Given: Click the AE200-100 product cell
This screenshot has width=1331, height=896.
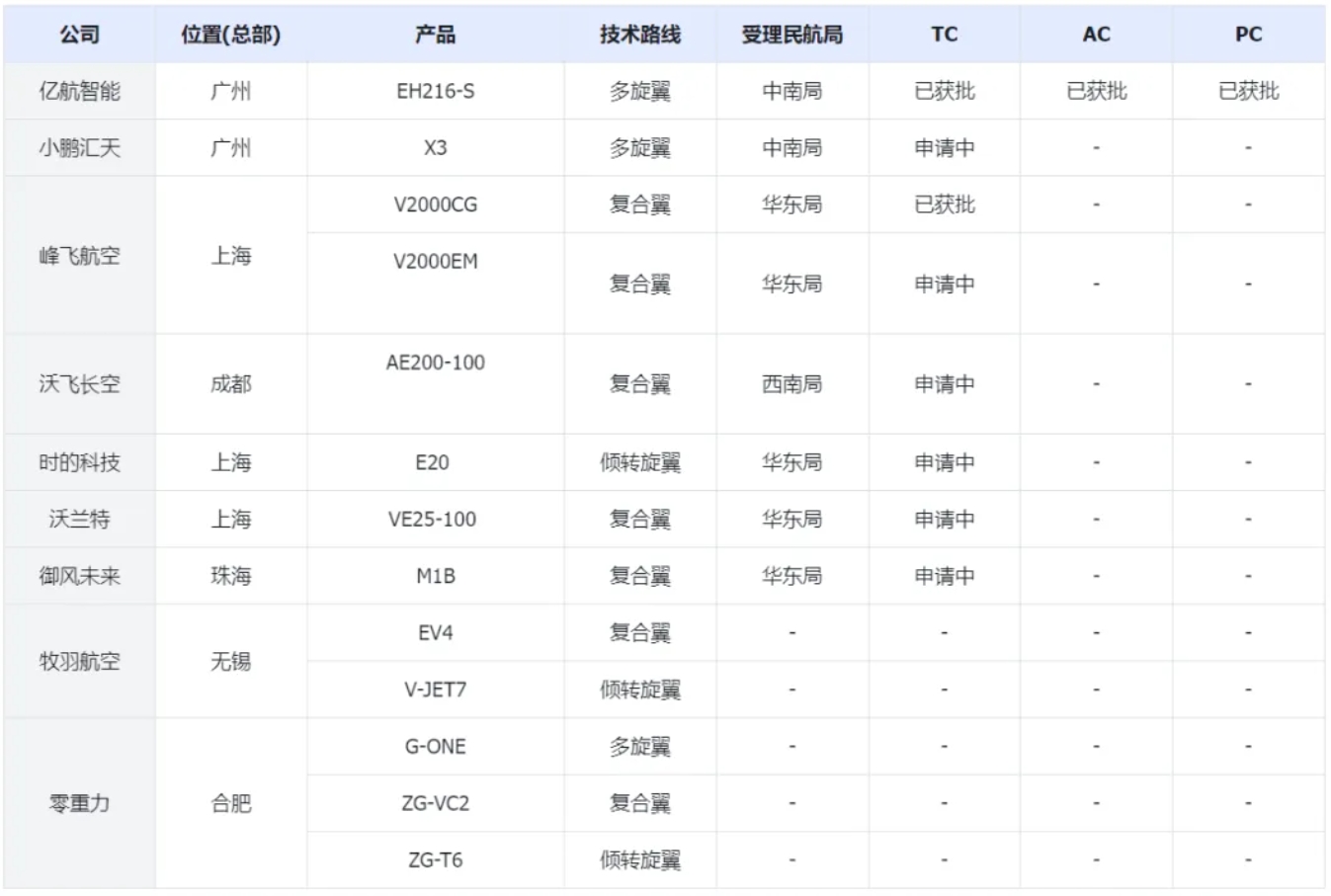Looking at the screenshot, I should coord(436,384).
